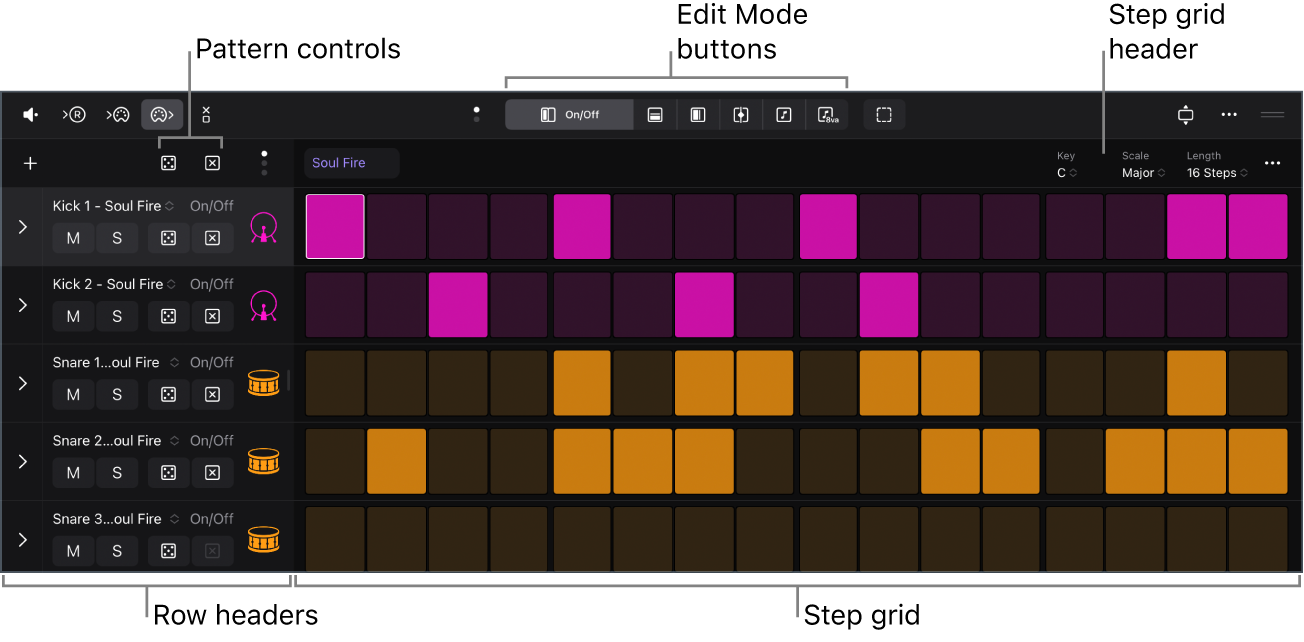Click the speaker preview icon
This screenshot has width=1304, height=642.
pyautogui.click(x=30, y=114)
